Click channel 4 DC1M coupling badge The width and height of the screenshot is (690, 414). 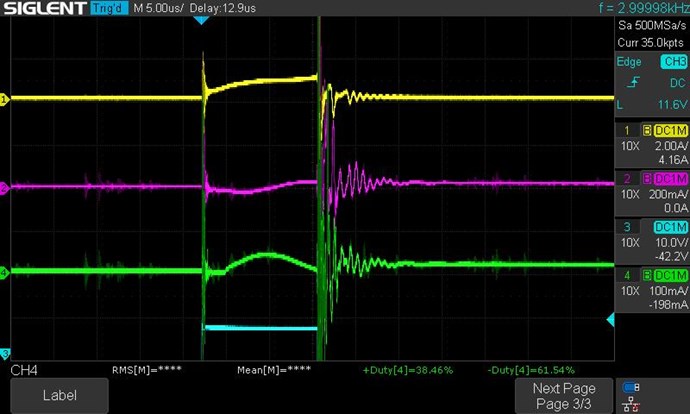[671, 275]
